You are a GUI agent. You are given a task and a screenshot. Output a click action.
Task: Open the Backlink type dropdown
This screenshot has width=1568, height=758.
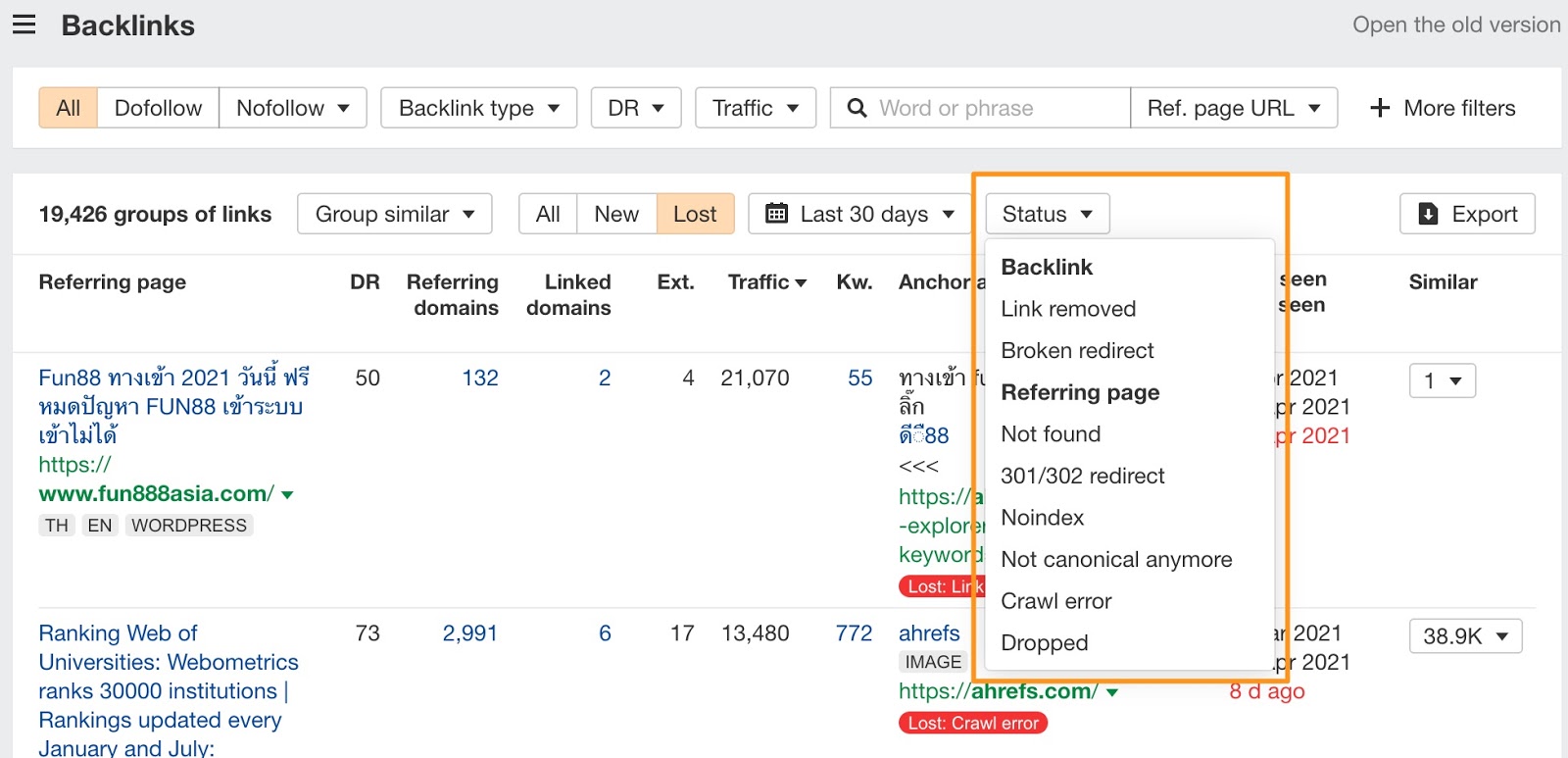[x=478, y=108]
